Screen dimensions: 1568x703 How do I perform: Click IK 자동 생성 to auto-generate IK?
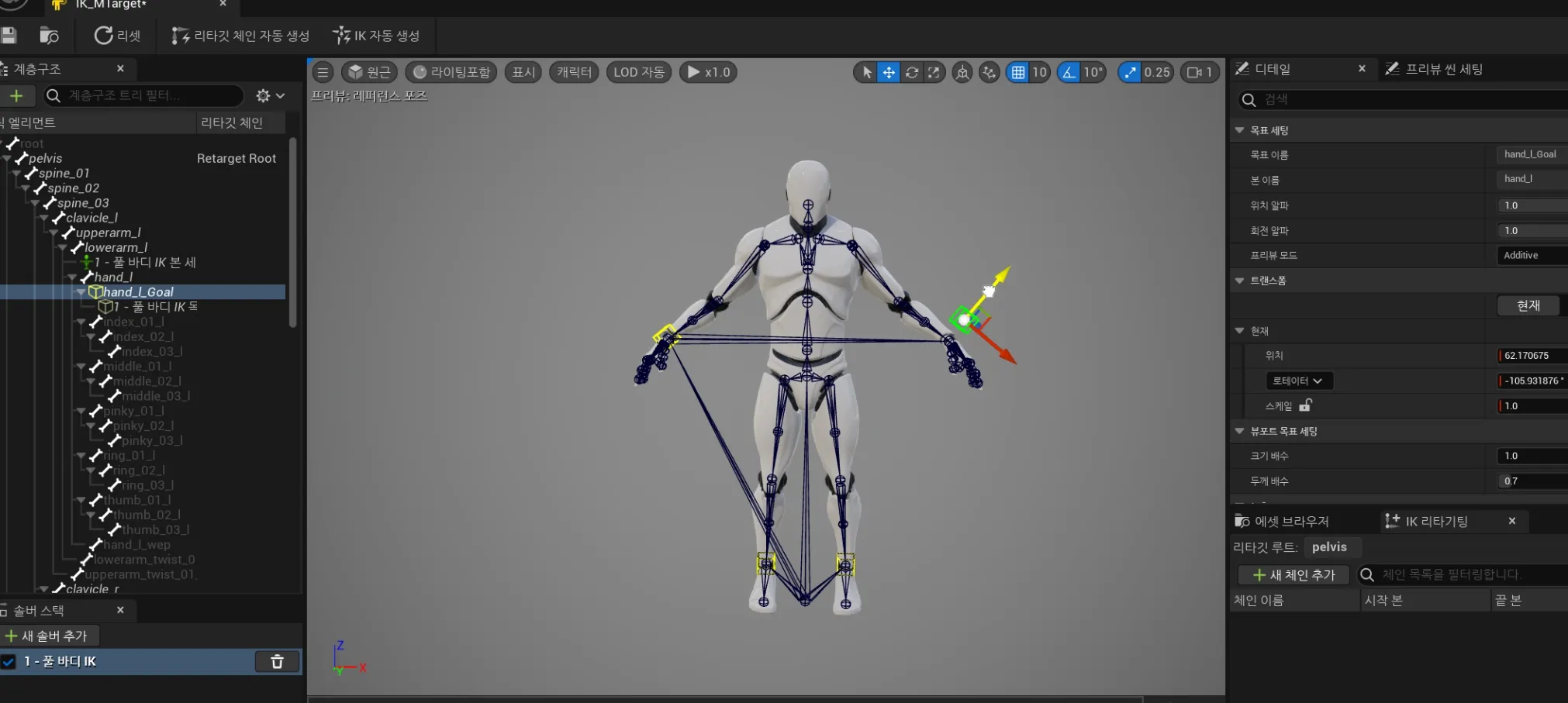376,36
